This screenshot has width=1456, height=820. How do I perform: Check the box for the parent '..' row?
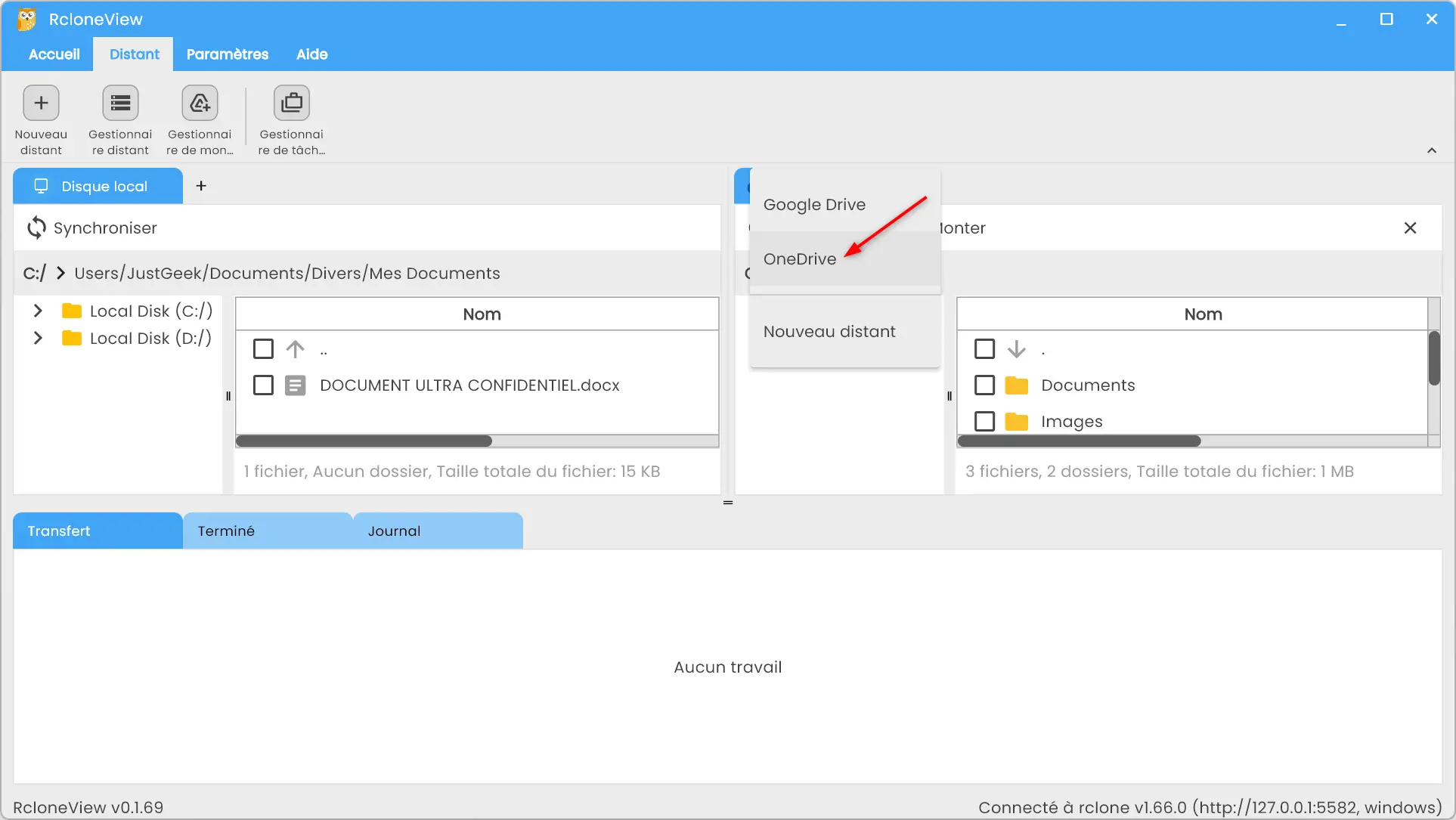pyautogui.click(x=263, y=349)
